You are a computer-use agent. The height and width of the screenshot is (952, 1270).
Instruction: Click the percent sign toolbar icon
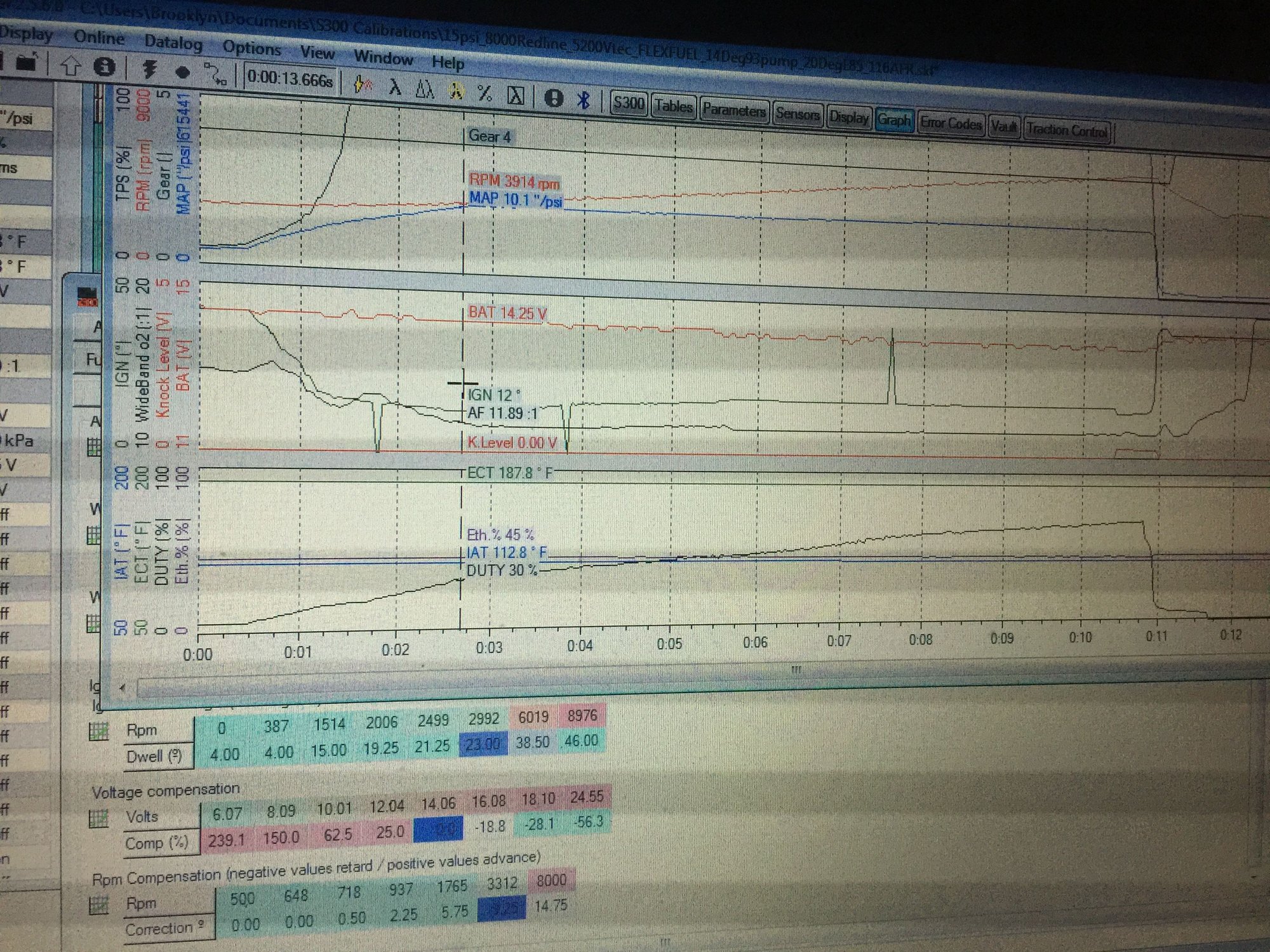point(485,93)
